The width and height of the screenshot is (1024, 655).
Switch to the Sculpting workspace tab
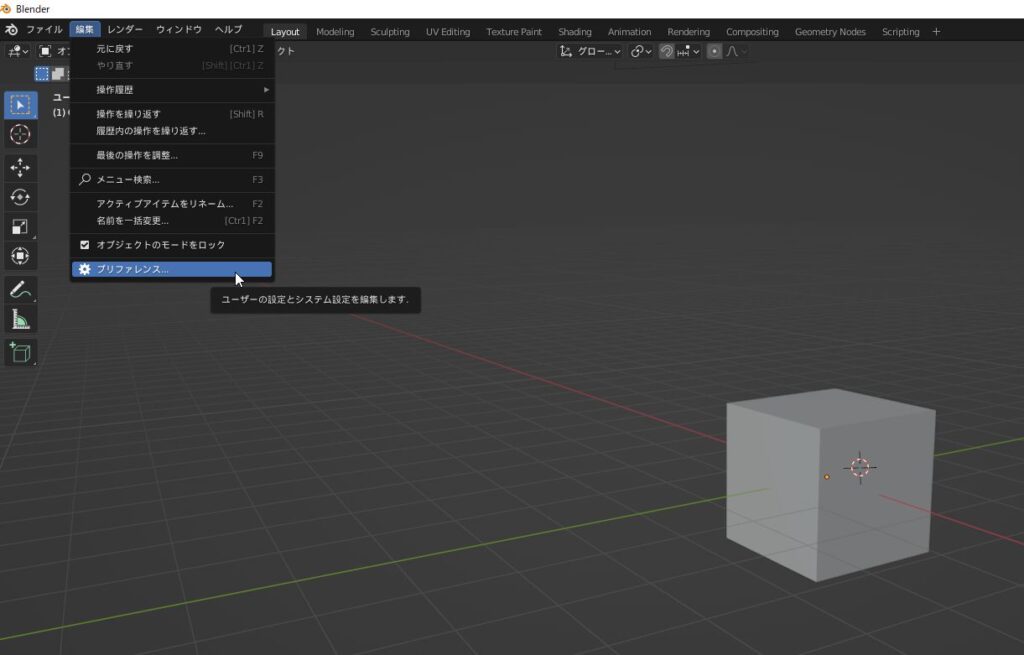click(390, 31)
